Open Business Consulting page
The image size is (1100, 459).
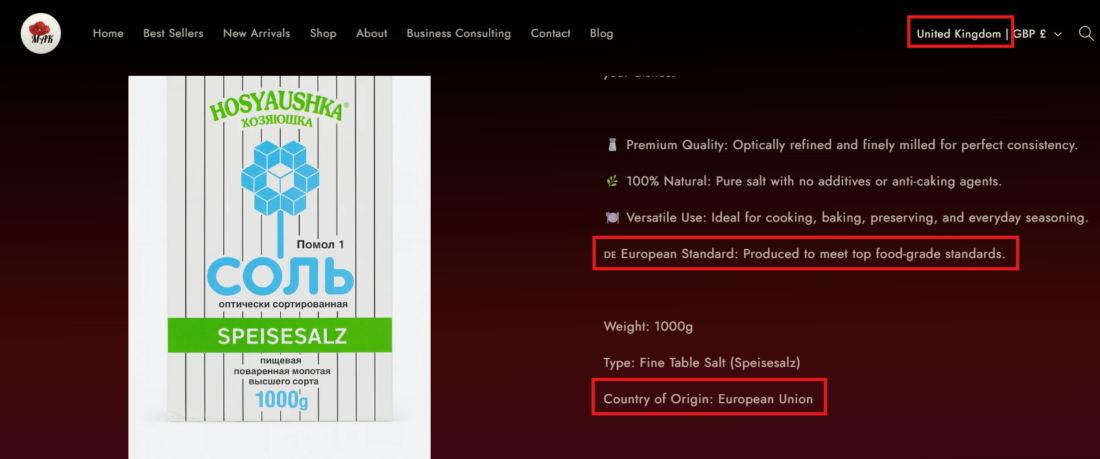[x=459, y=33]
